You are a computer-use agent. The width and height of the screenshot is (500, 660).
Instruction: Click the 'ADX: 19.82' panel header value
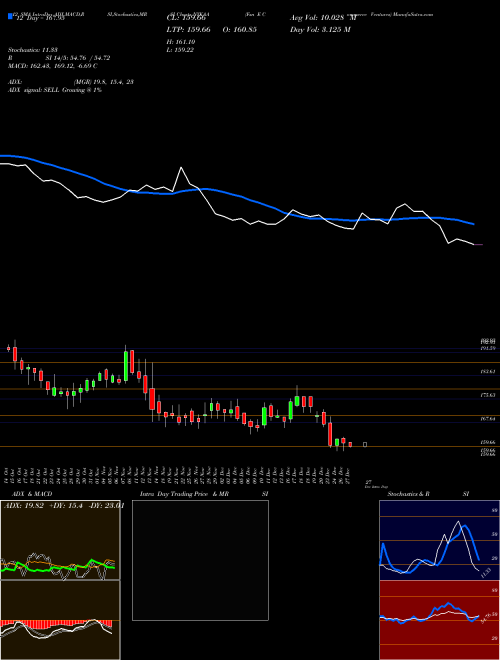click(23, 506)
